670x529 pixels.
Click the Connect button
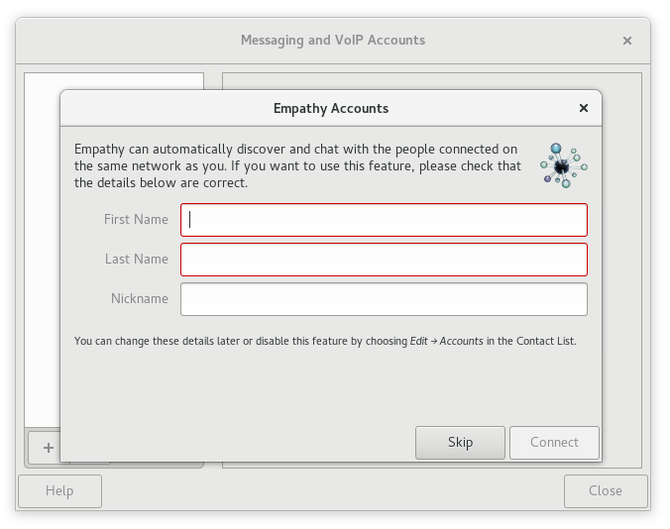tap(554, 442)
